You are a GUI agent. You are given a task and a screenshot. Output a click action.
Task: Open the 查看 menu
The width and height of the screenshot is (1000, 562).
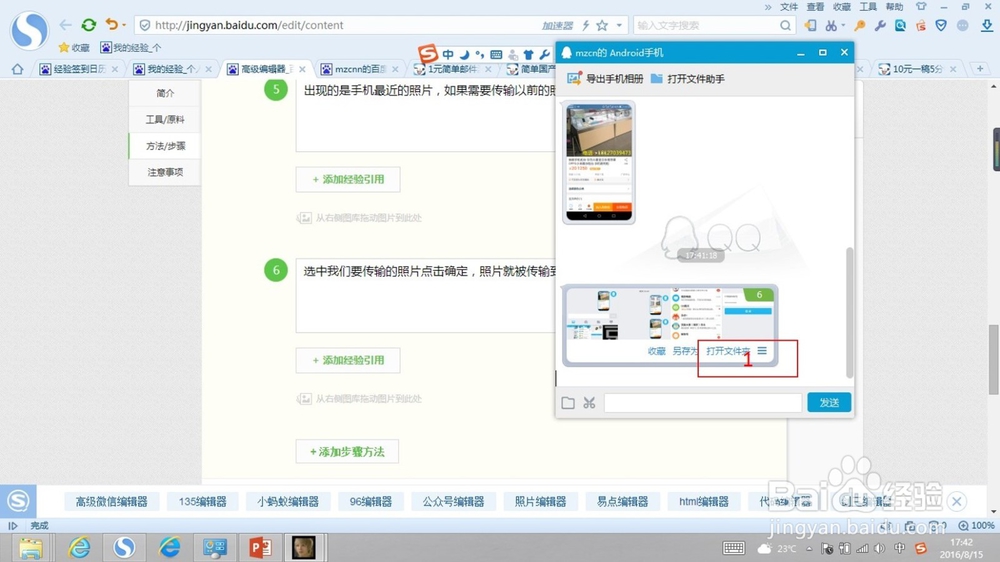[x=815, y=6]
